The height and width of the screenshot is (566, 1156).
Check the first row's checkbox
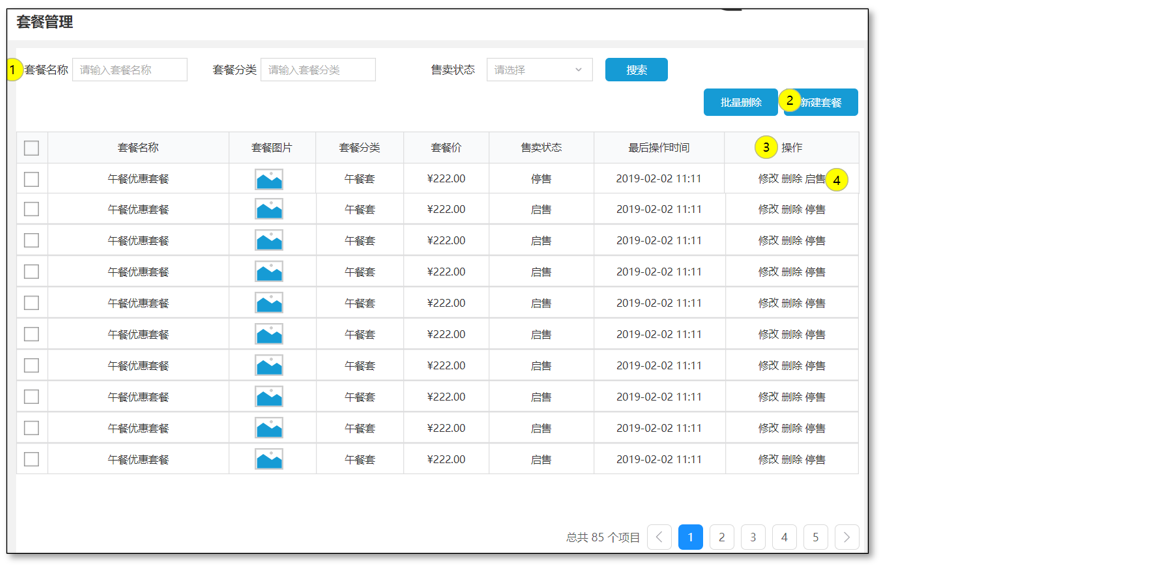[x=32, y=179]
